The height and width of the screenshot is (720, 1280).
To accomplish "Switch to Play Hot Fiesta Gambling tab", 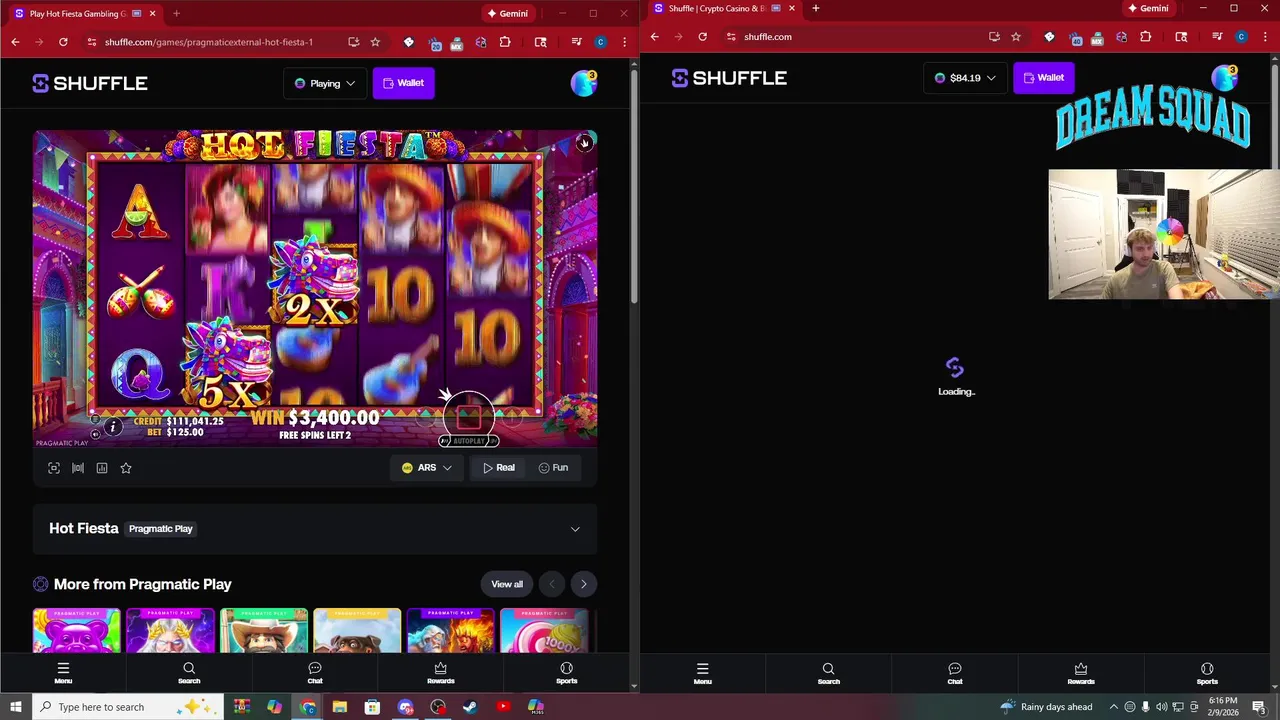I will (x=85, y=13).
